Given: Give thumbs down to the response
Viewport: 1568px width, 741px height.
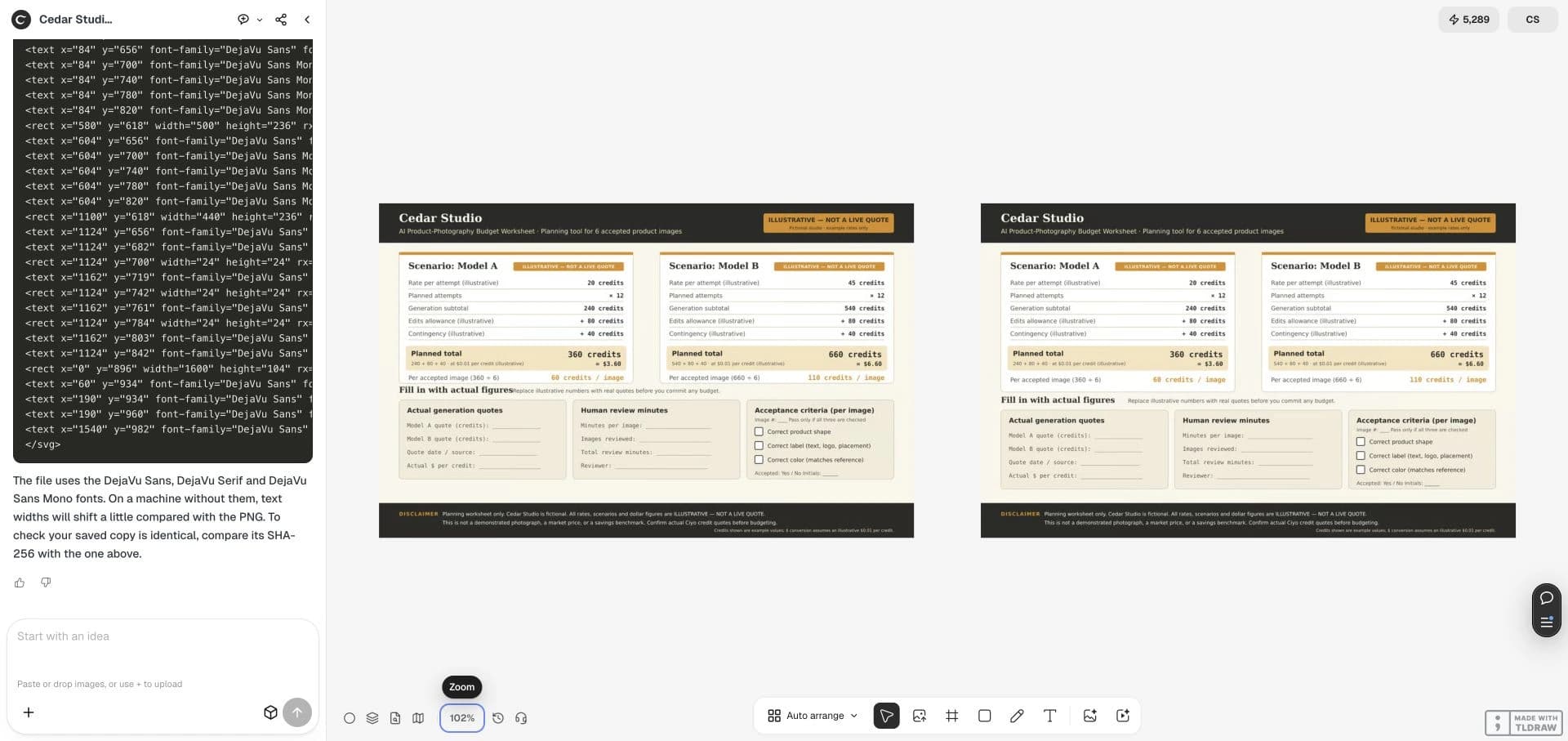Looking at the screenshot, I should [x=46, y=583].
